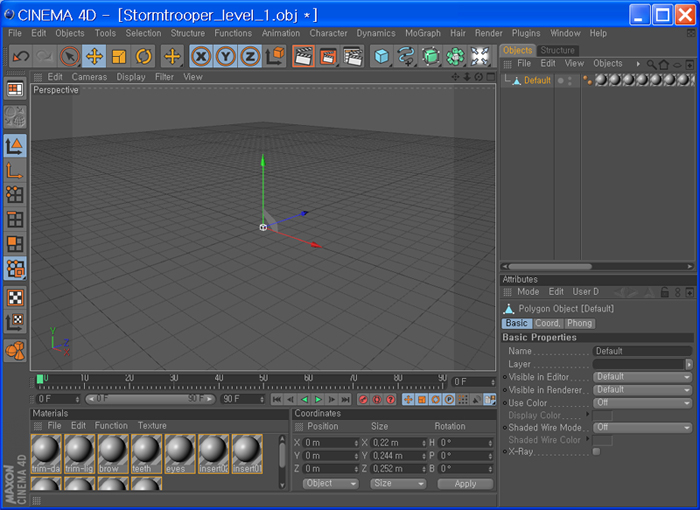Toggle the X-Ray checkbox
This screenshot has height=510, width=700.
click(596, 451)
